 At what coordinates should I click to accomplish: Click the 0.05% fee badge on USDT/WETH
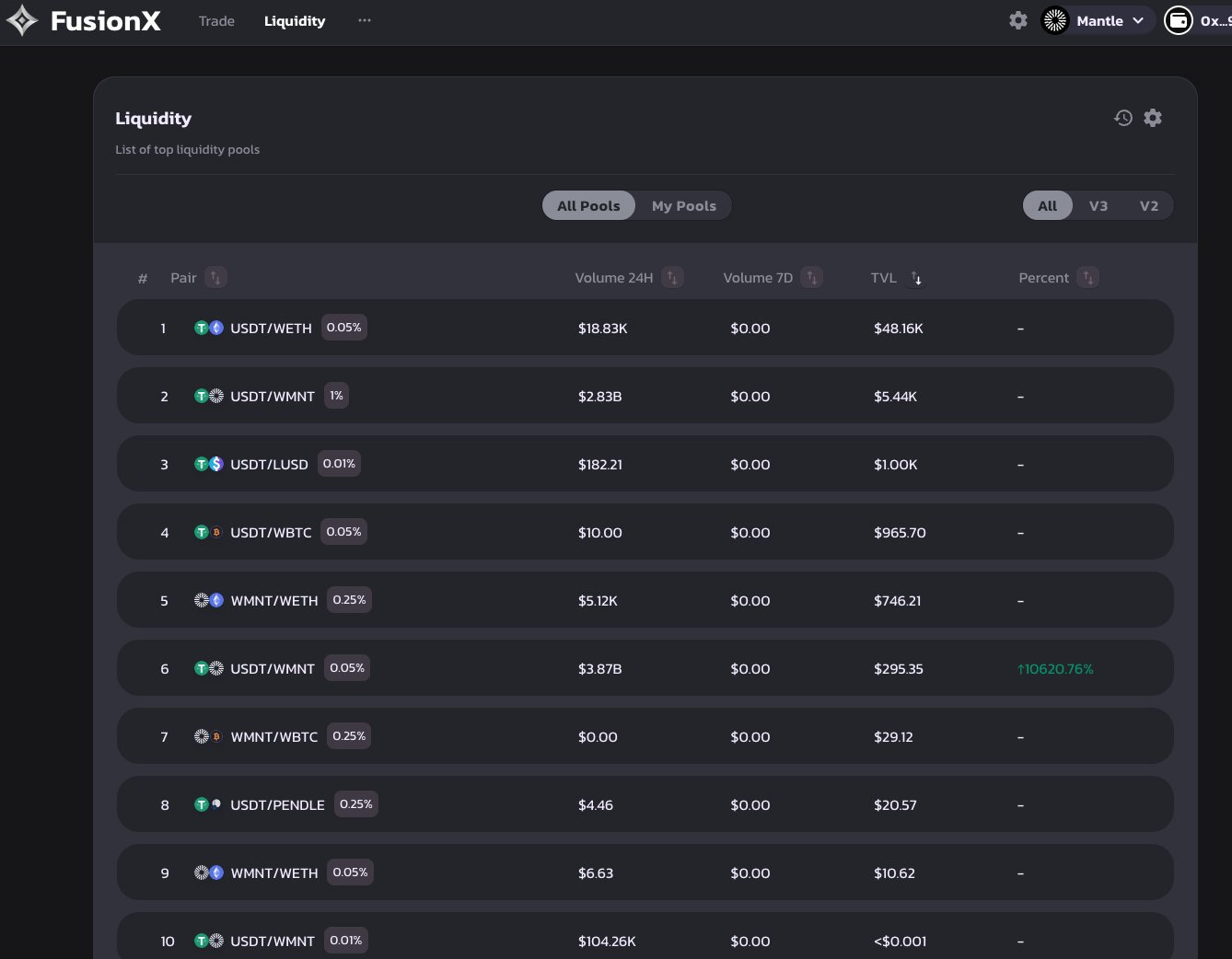coord(344,328)
